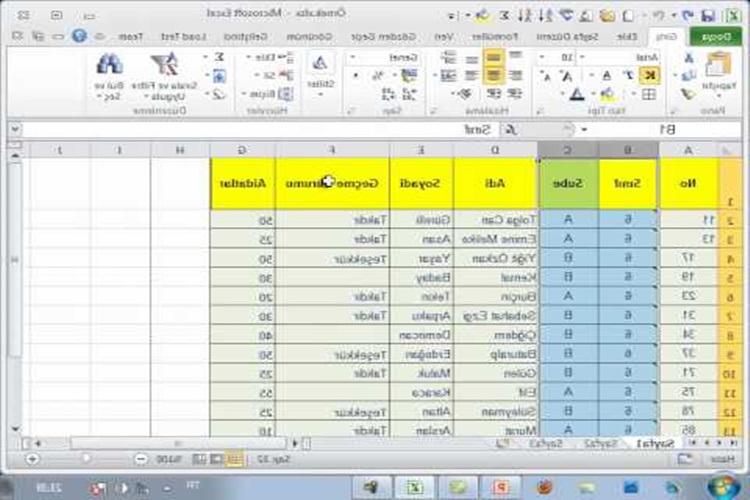Viewport: 750px width, 500px height.
Task: Click the currency accounting format icon
Action: pyautogui.click(x=409, y=76)
